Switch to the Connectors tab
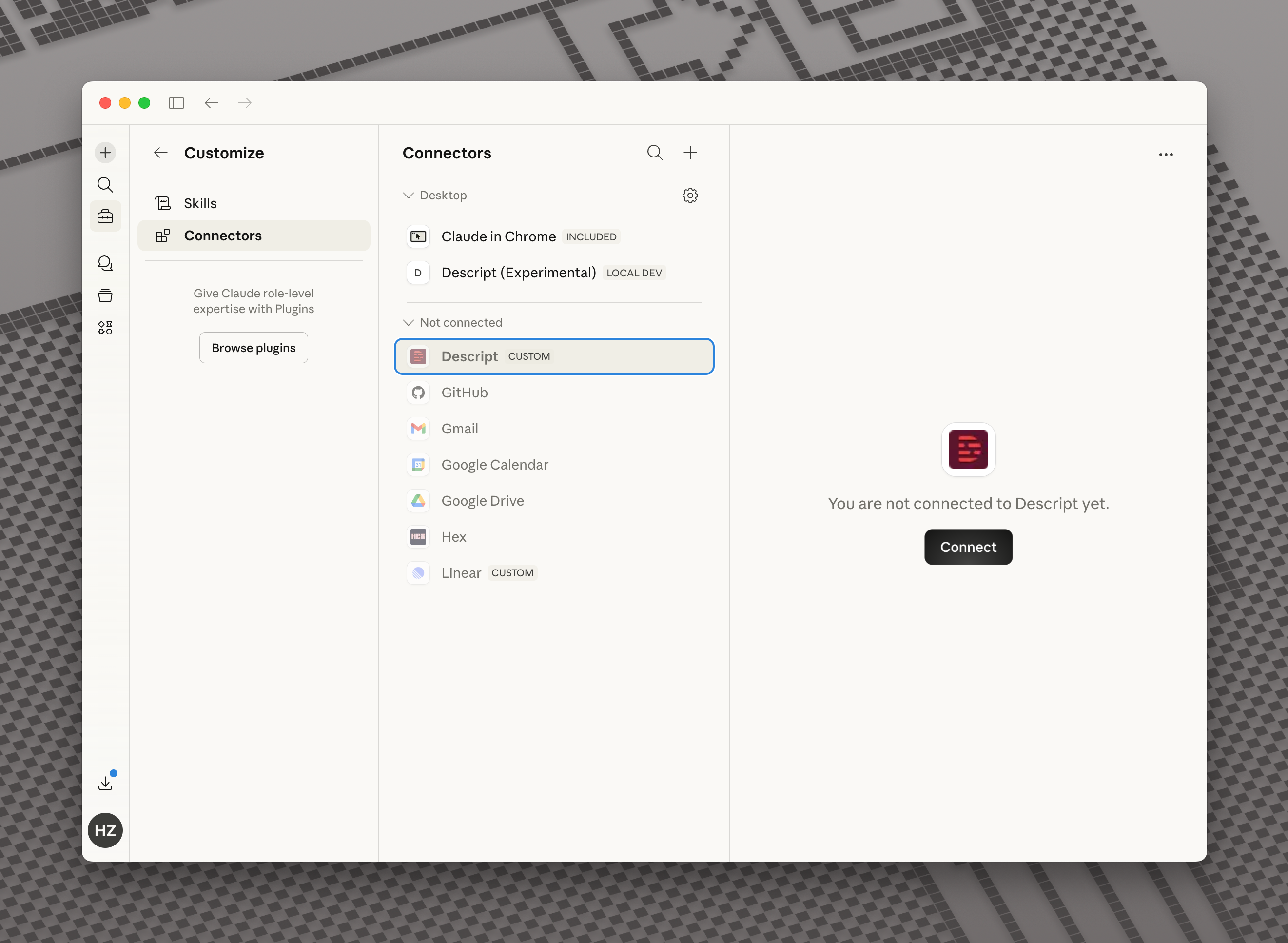This screenshot has height=943, width=1288. (223, 235)
